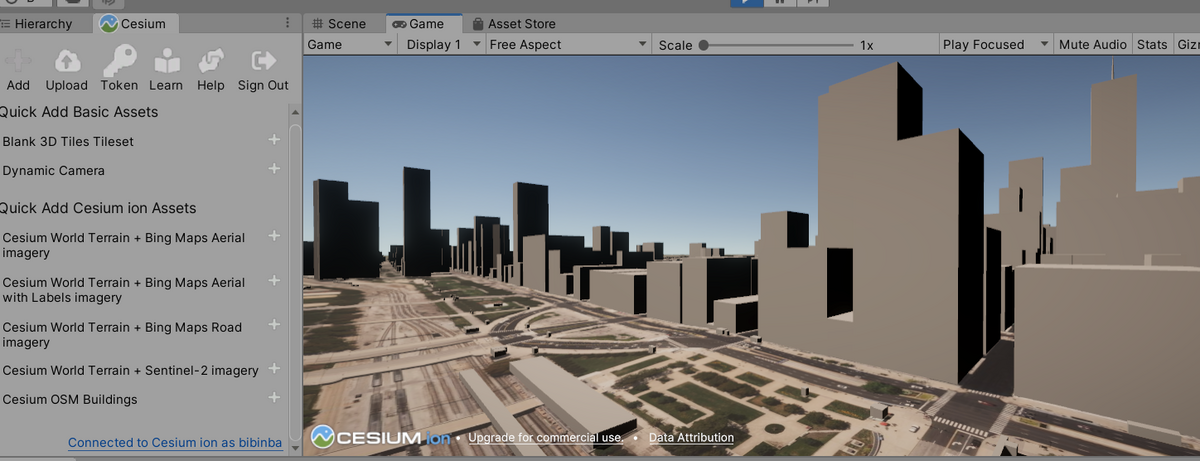Screen dimensions: 1200x461
Task: Select Cesium OSM Buildings text
Action: click(70, 399)
